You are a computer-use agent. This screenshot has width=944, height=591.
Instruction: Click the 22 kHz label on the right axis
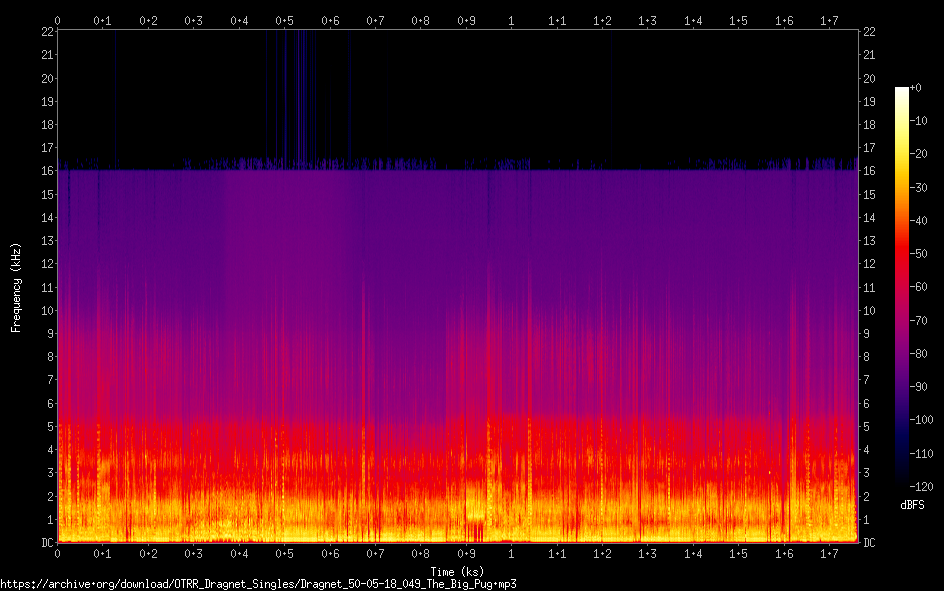pos(869,32)
